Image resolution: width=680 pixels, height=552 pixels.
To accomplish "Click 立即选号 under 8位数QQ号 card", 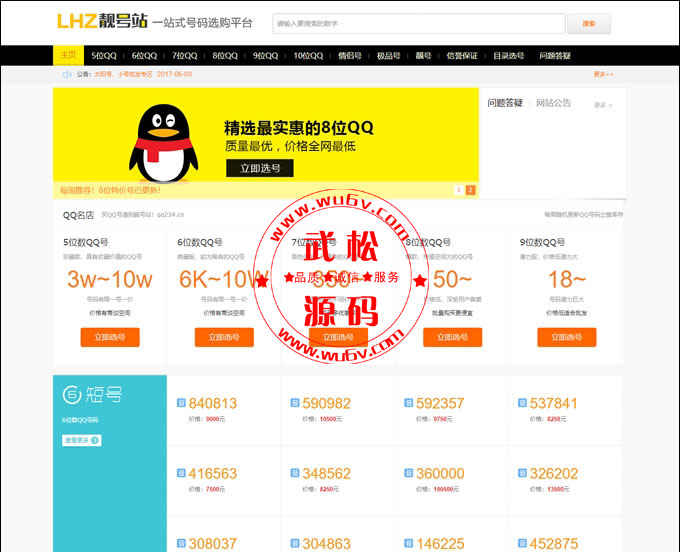I will point(452,337).
